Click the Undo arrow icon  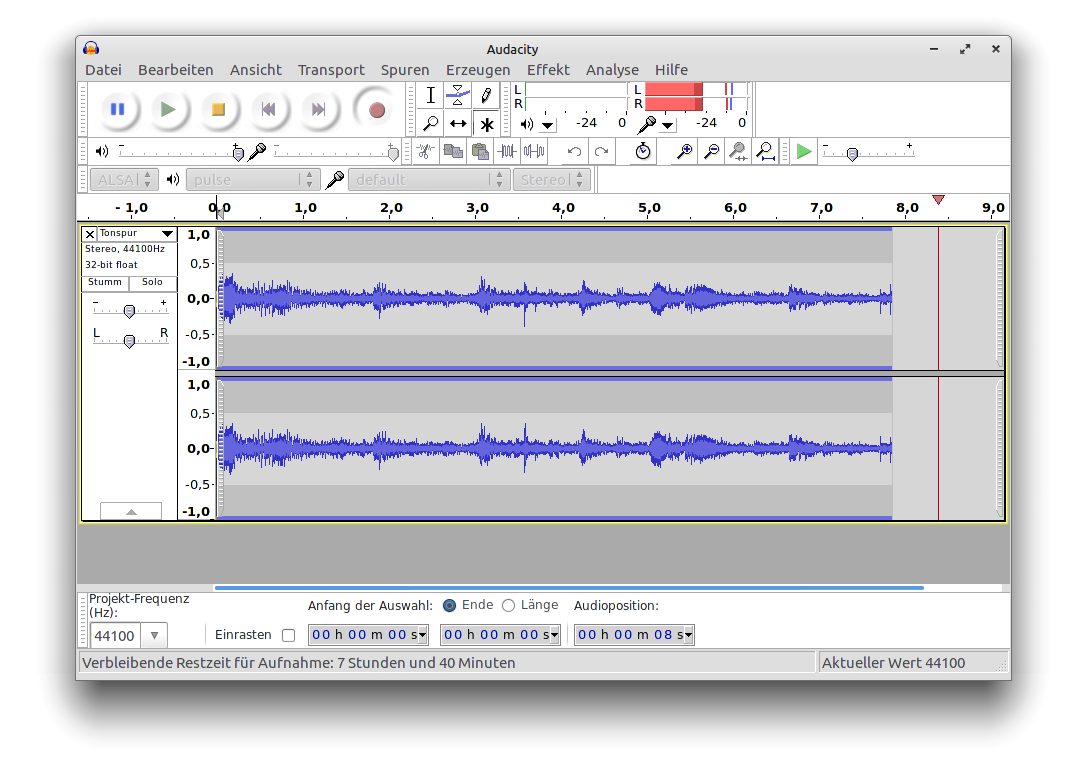574,151
